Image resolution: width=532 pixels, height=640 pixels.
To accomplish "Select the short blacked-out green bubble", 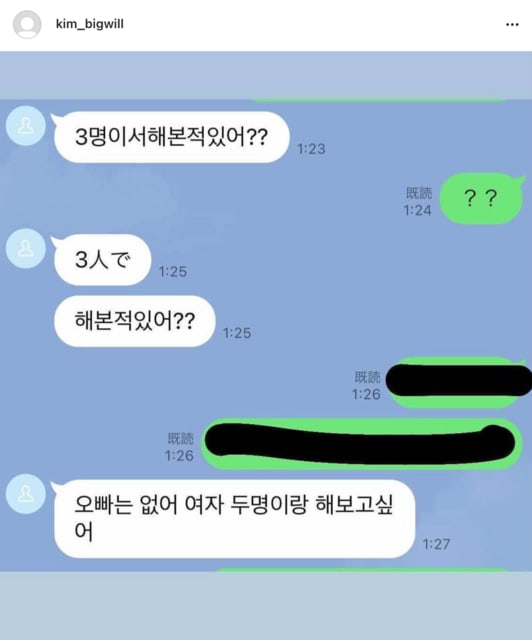I will pos(457,382).
